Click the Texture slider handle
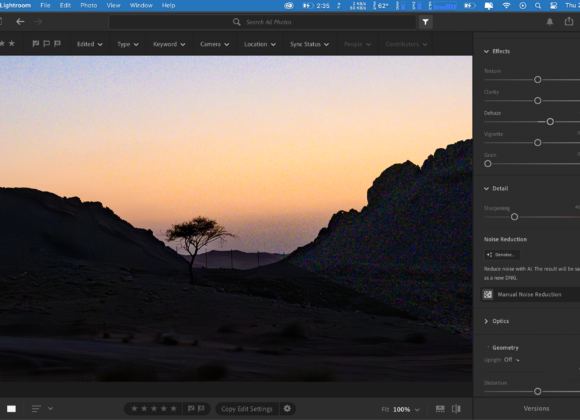Viewport: 580px width, 420px height. [537, 80]
